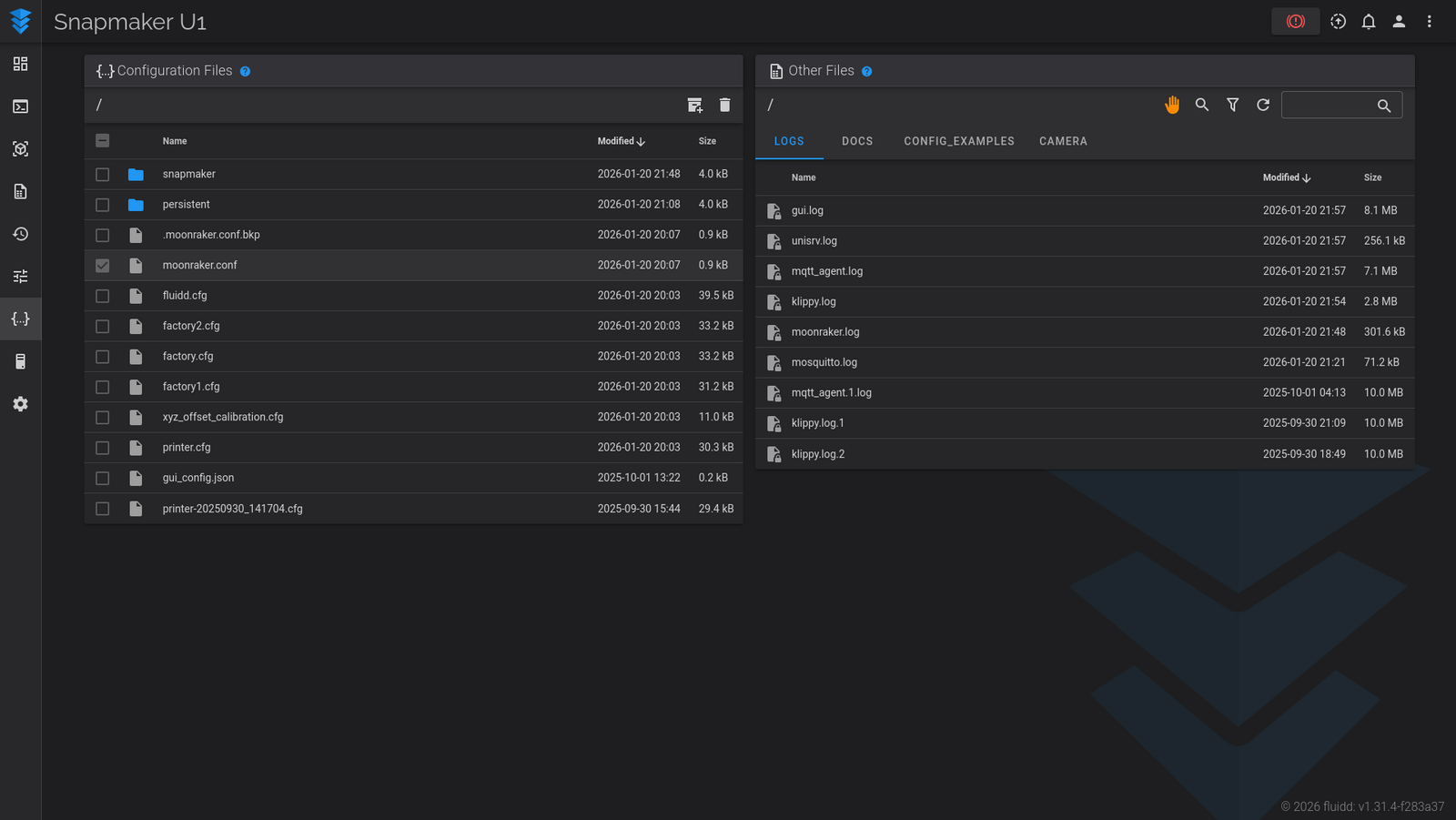1456x820 pixels.
Task: Check the printer.cfg checkbox
Action: [103, 448]
